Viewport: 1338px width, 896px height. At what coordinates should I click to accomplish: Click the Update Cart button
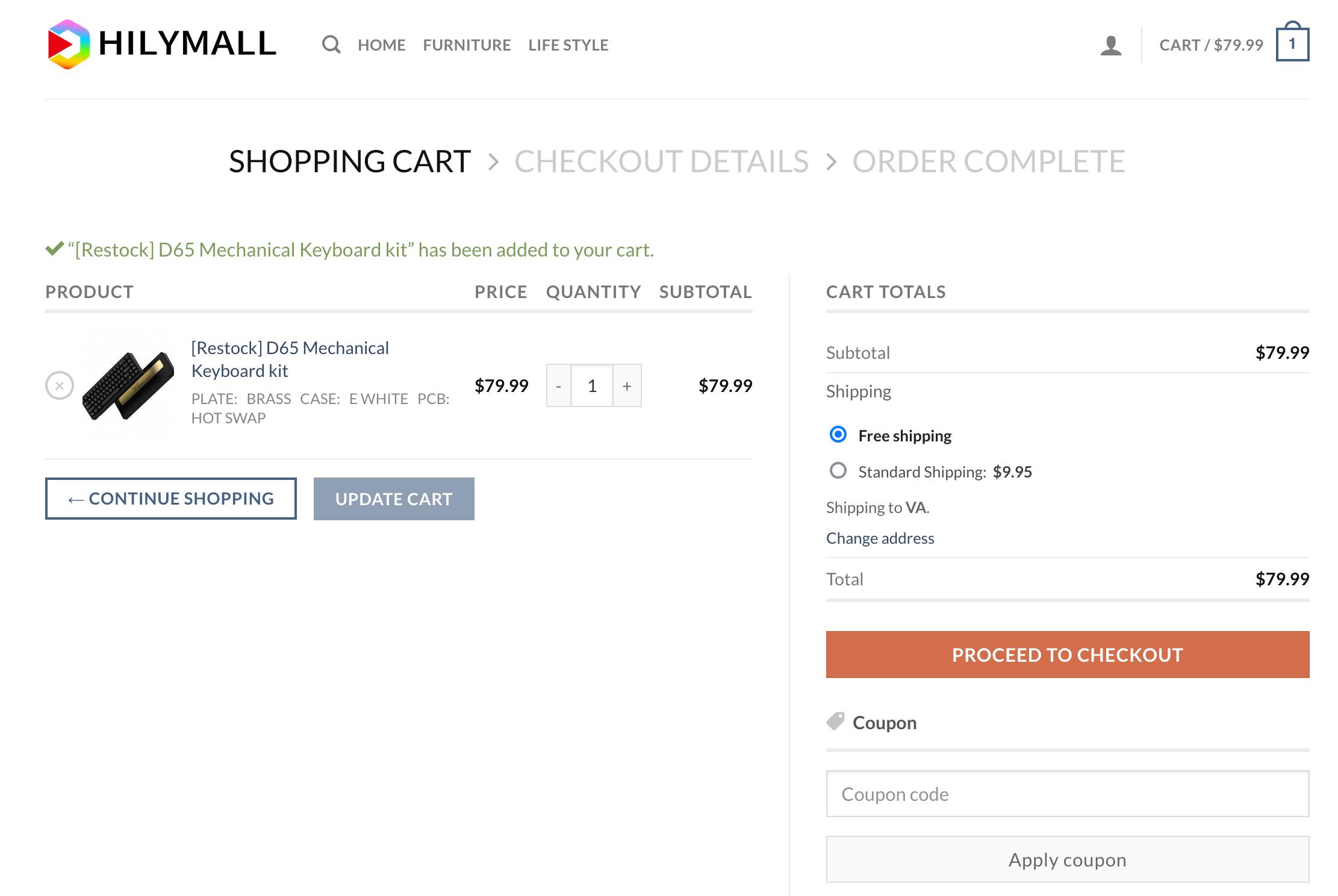393,499
